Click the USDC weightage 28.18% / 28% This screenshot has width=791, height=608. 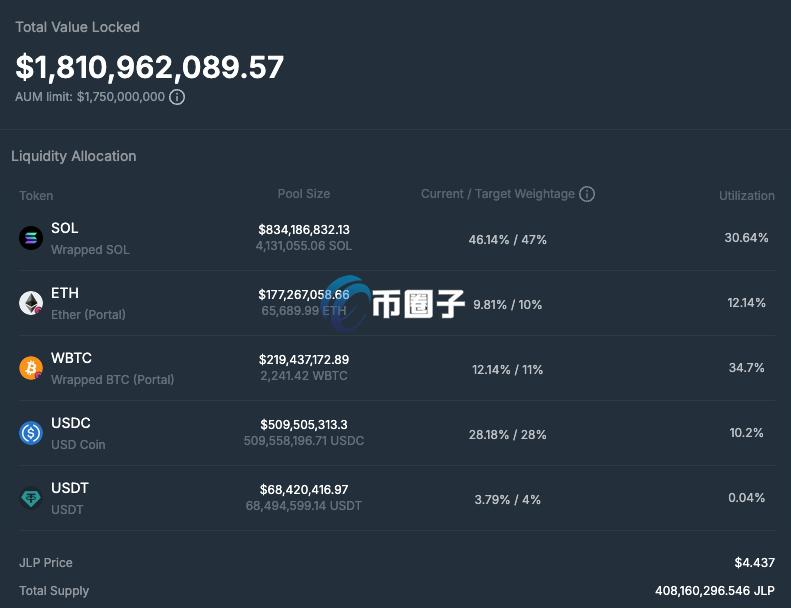(507, 435)
